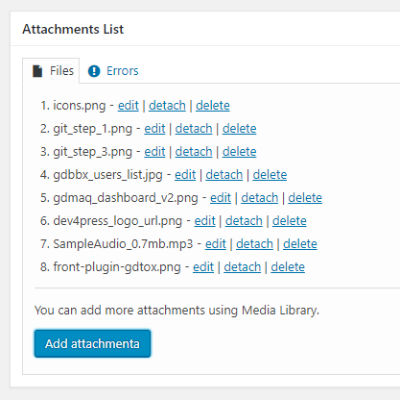This screenshot has height=400, width=400.
Task: Delete SampleAudio_0.7mb.mp3 attachment
Action: [x=300, y=244]
